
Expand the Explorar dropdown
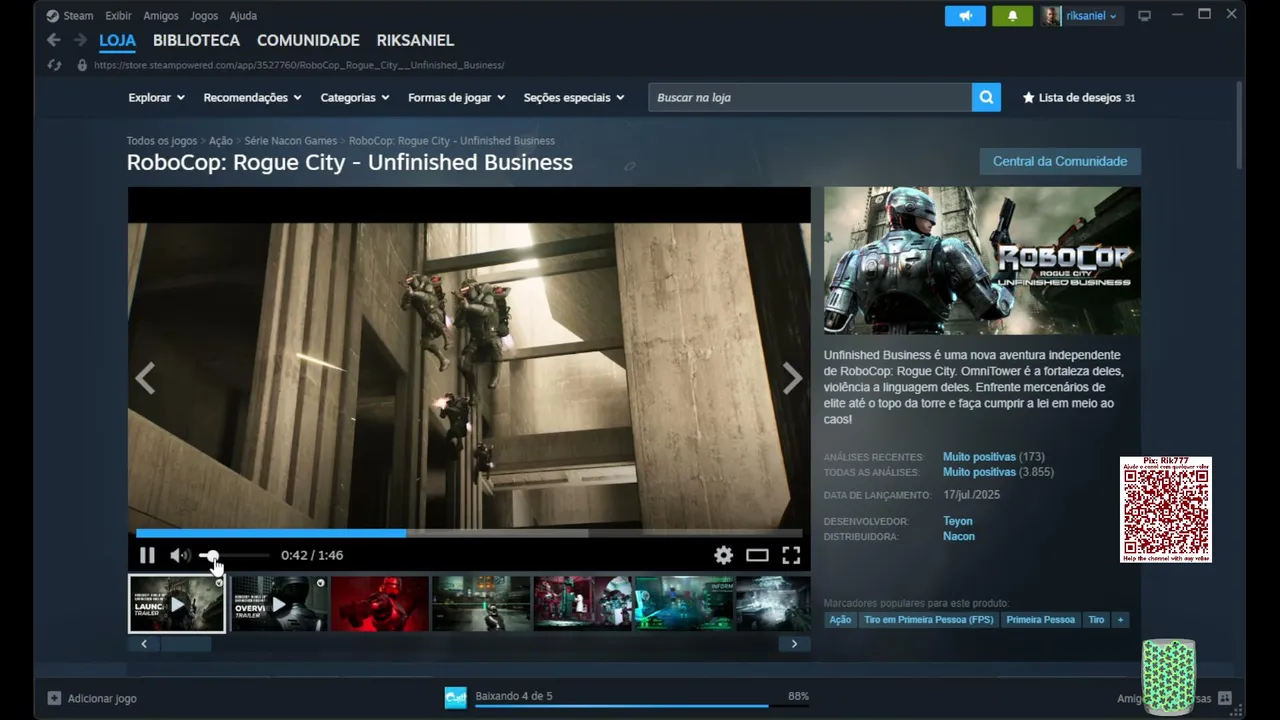point(156,98)
